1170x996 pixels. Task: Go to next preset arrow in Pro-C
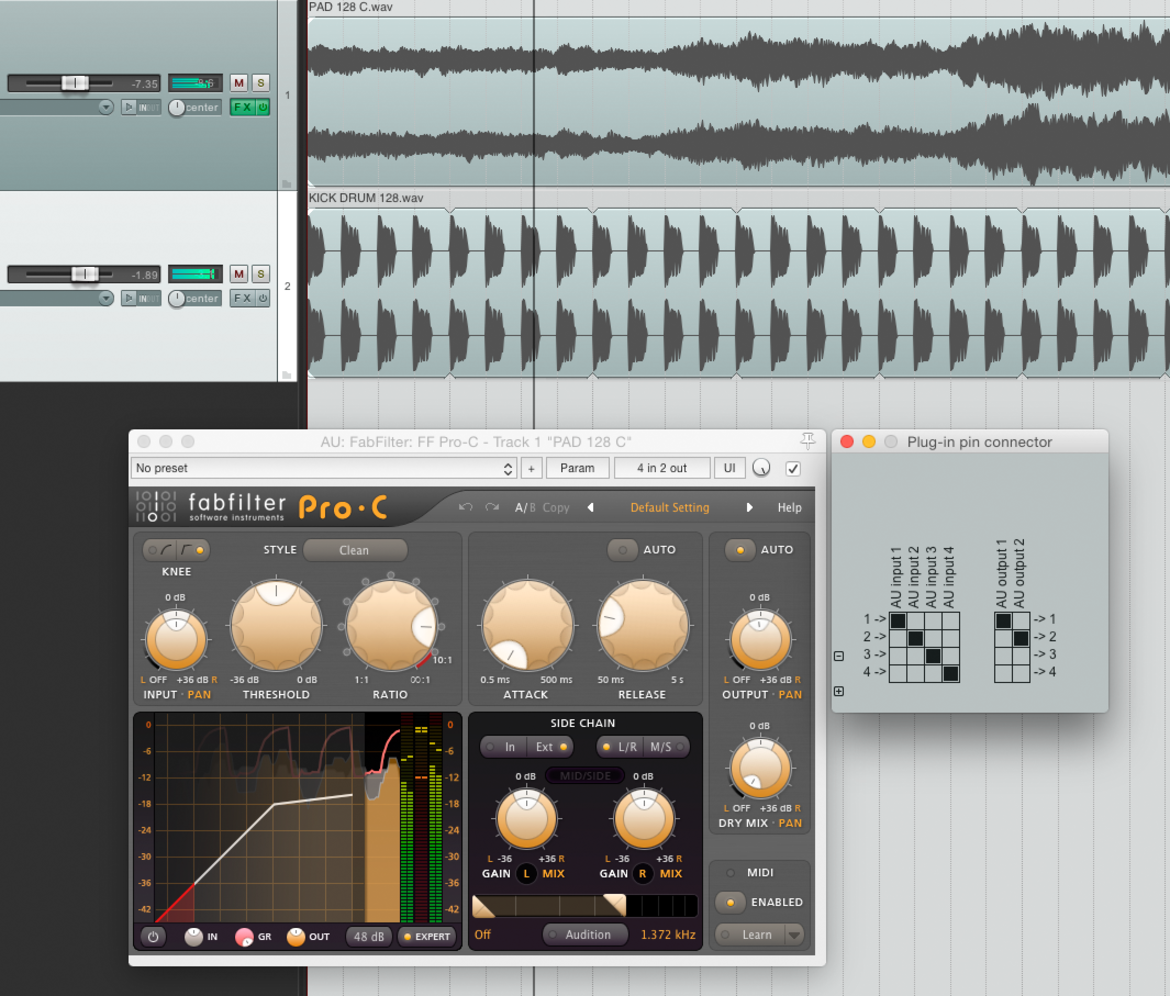point(750,507)
